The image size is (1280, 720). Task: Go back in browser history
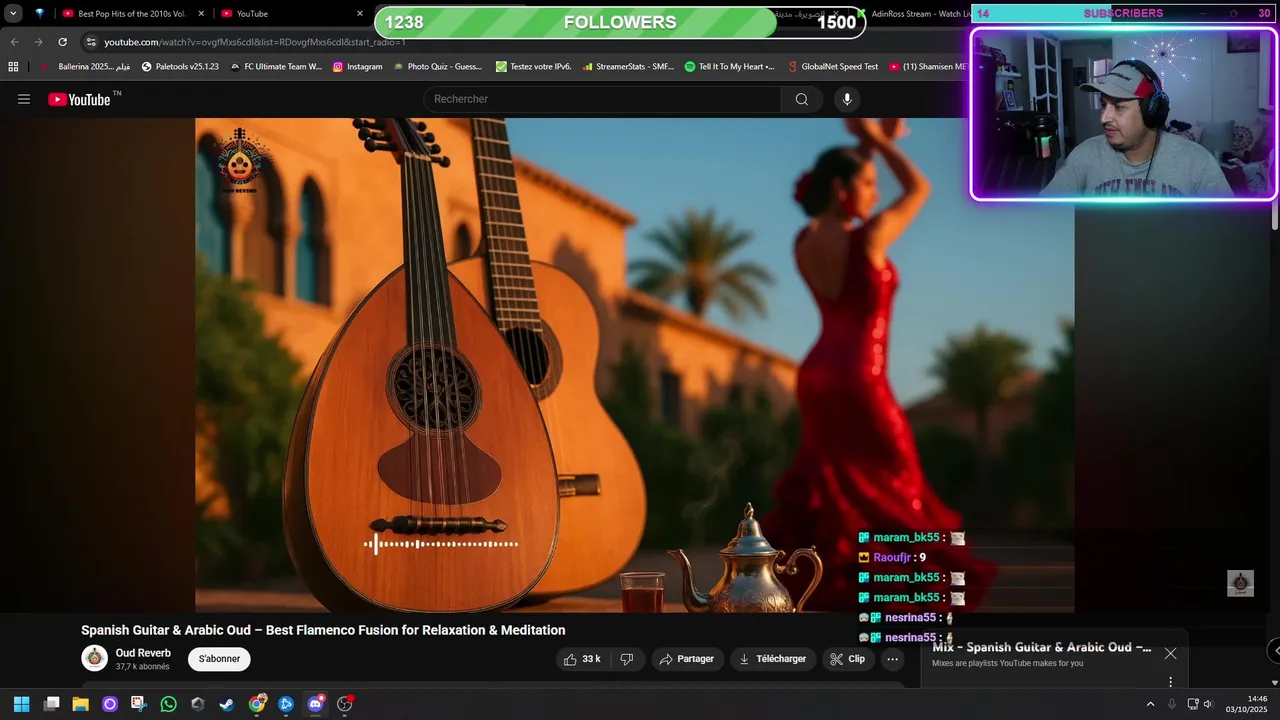[x=14, y=42]
